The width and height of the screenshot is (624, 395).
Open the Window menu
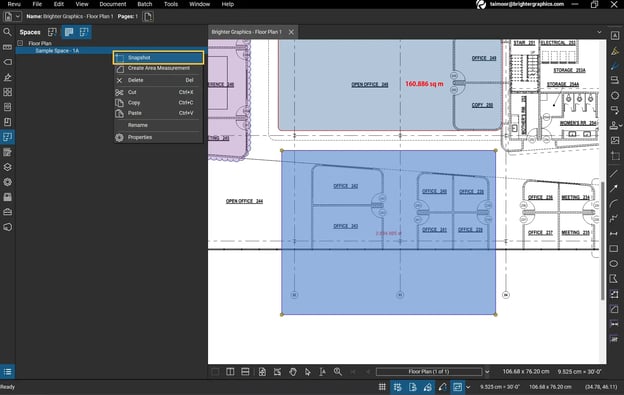(x=199, y=4)
